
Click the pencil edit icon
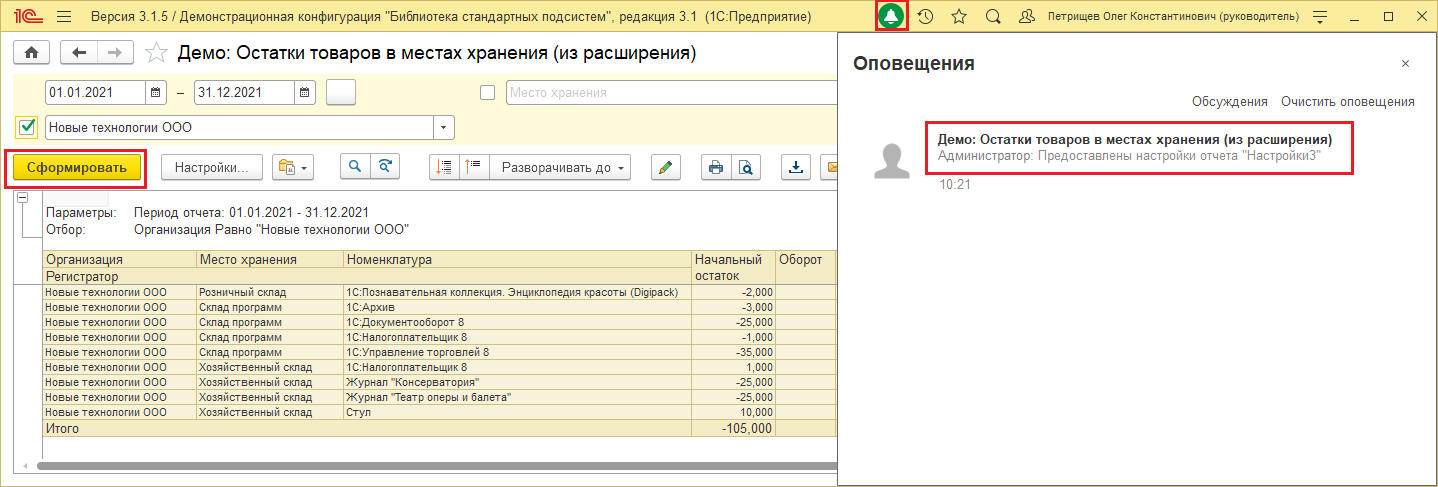point(666,168)
